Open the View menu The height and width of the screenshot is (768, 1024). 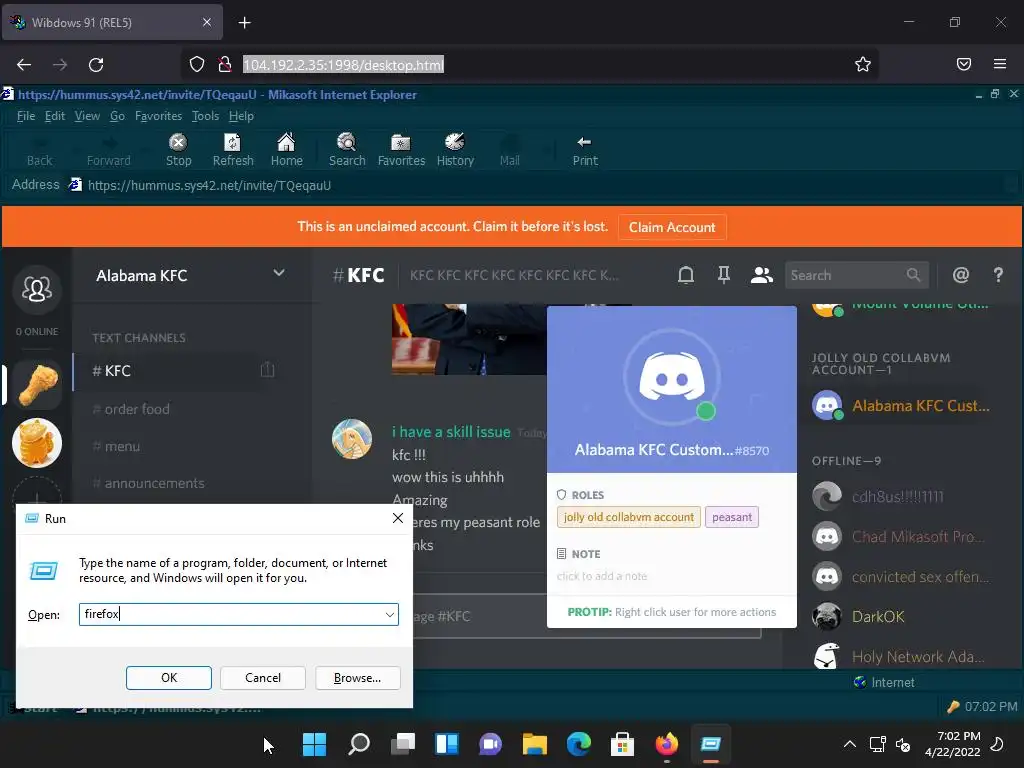coord(87,116)
